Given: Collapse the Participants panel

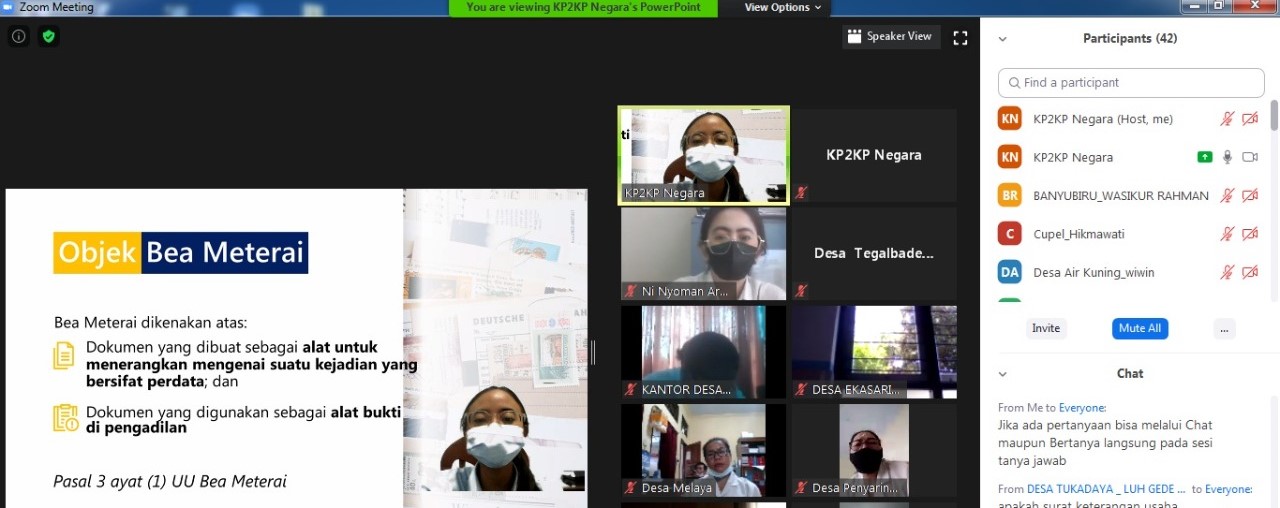Looking at the screenshot, I should (1002, 39).
